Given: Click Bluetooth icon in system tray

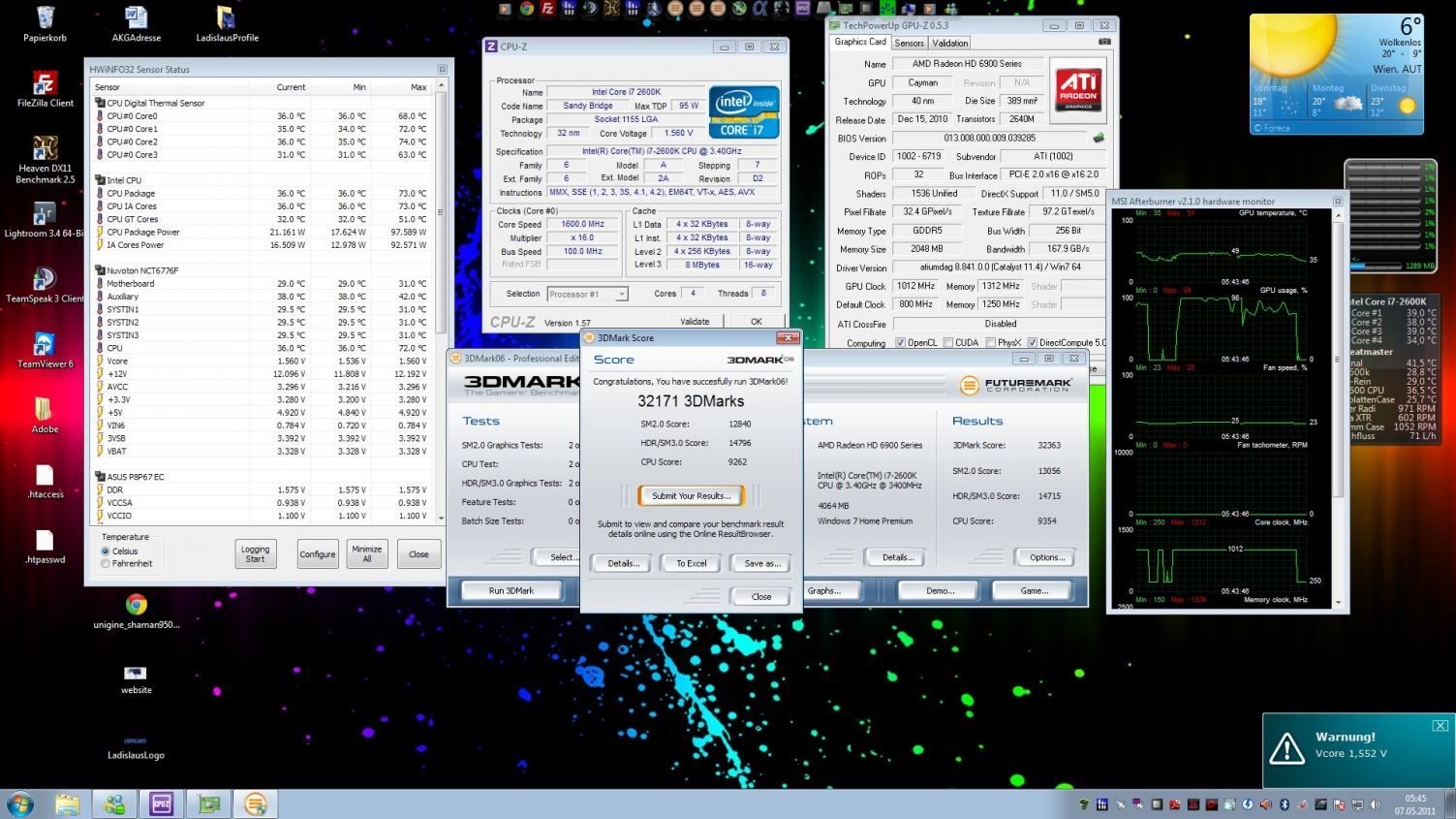Looking at the screenshot, I should click(x=1284, y=804).
